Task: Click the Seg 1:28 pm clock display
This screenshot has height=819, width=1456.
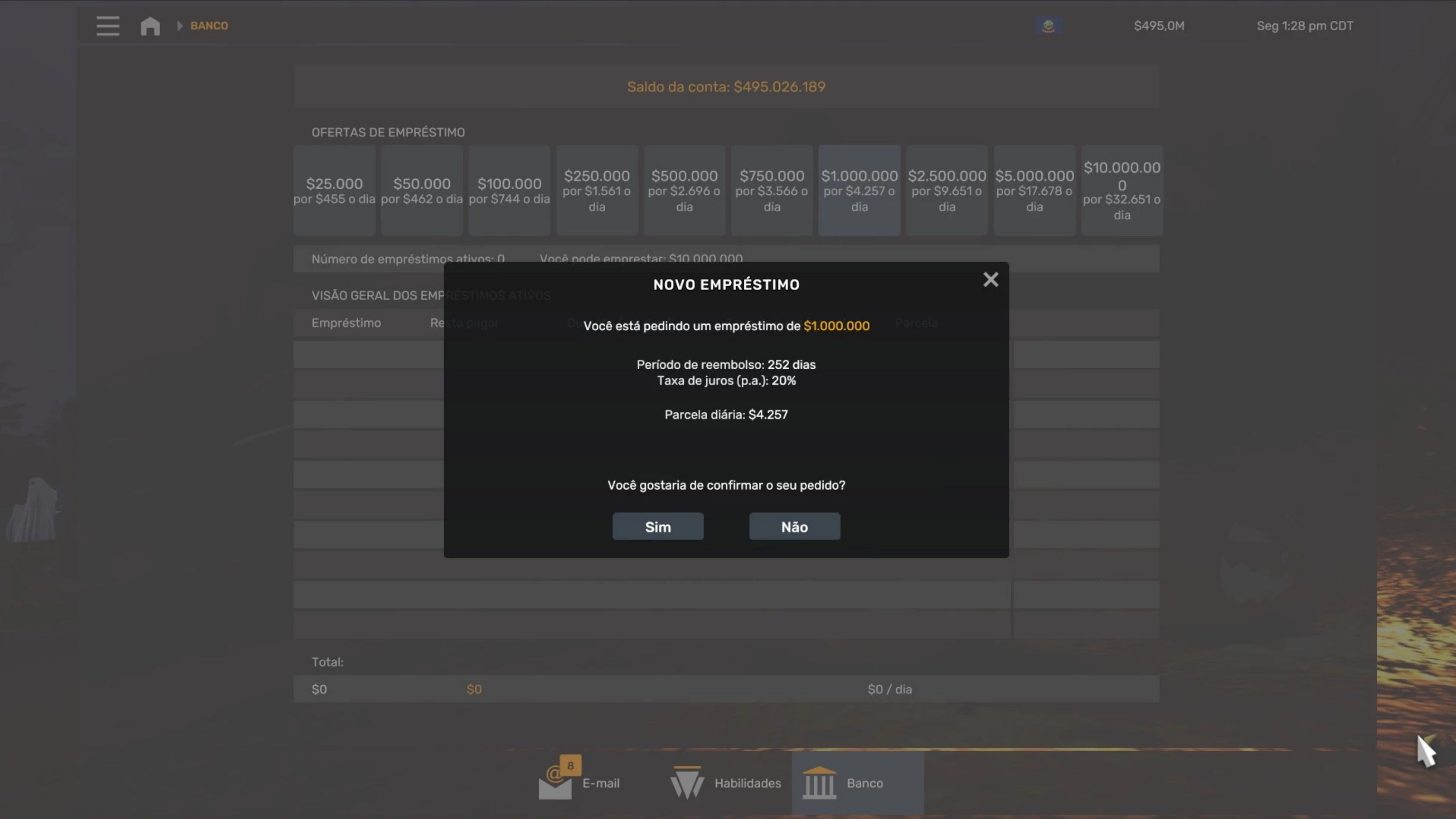Action: 1304,26
